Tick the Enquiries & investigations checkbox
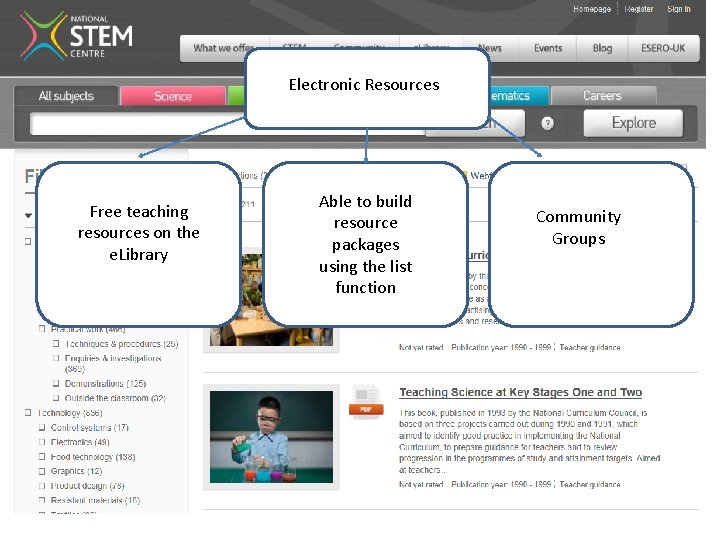The width and height of the screenshot is (720, 540). pyautogui.click(x=56, y=358)
